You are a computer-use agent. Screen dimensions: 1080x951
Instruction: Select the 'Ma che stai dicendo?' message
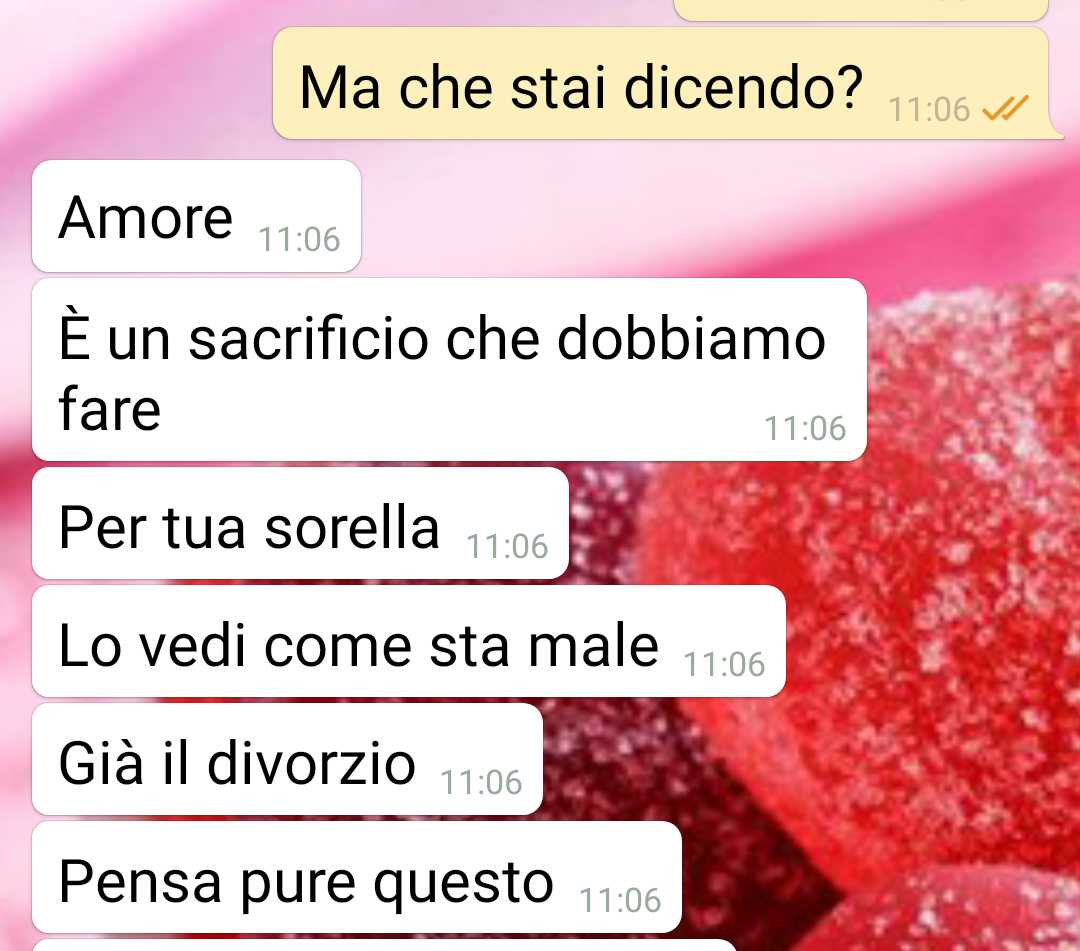[x=661, y=83]
